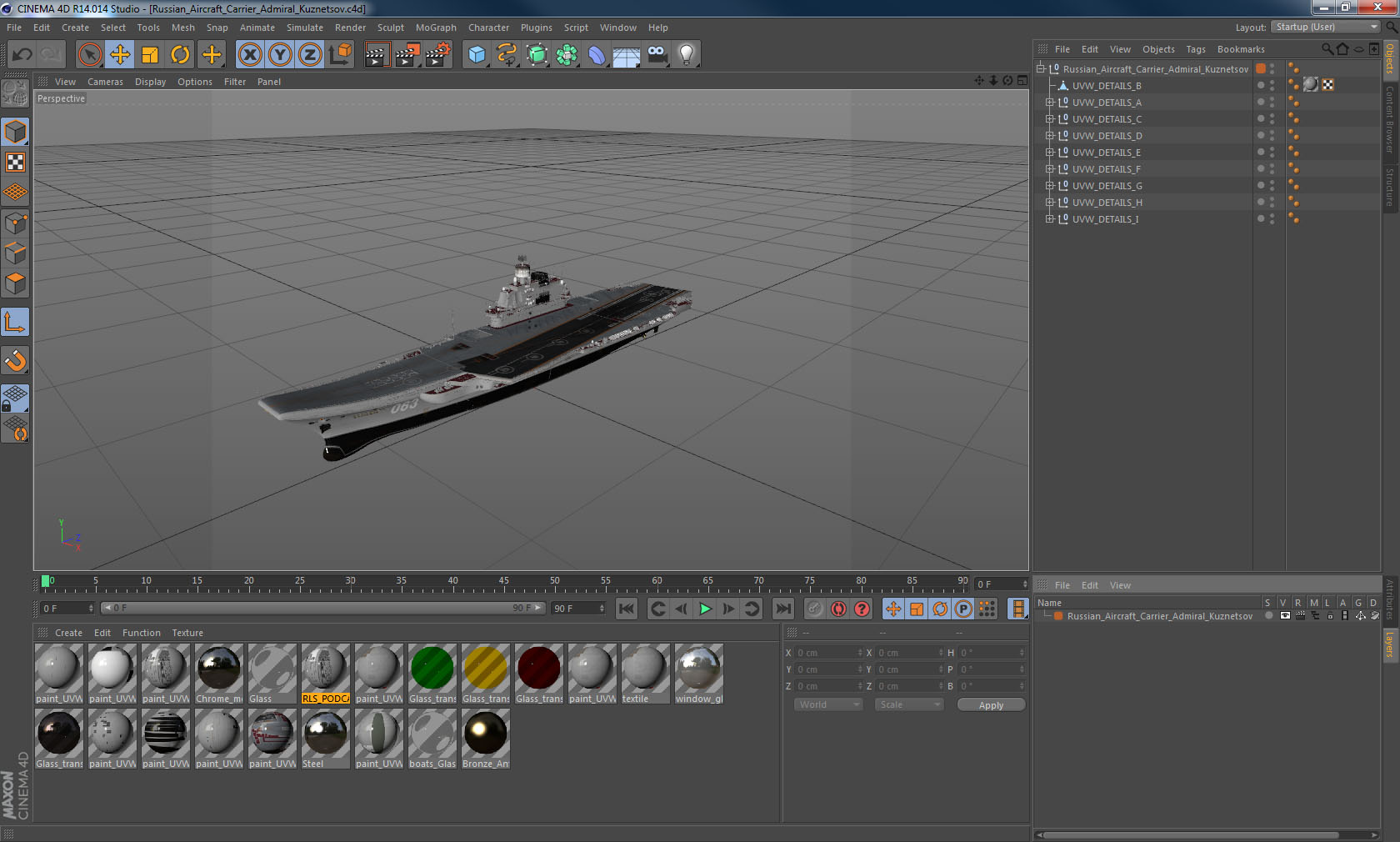Select the Rotate tool

tap(180, 55)
